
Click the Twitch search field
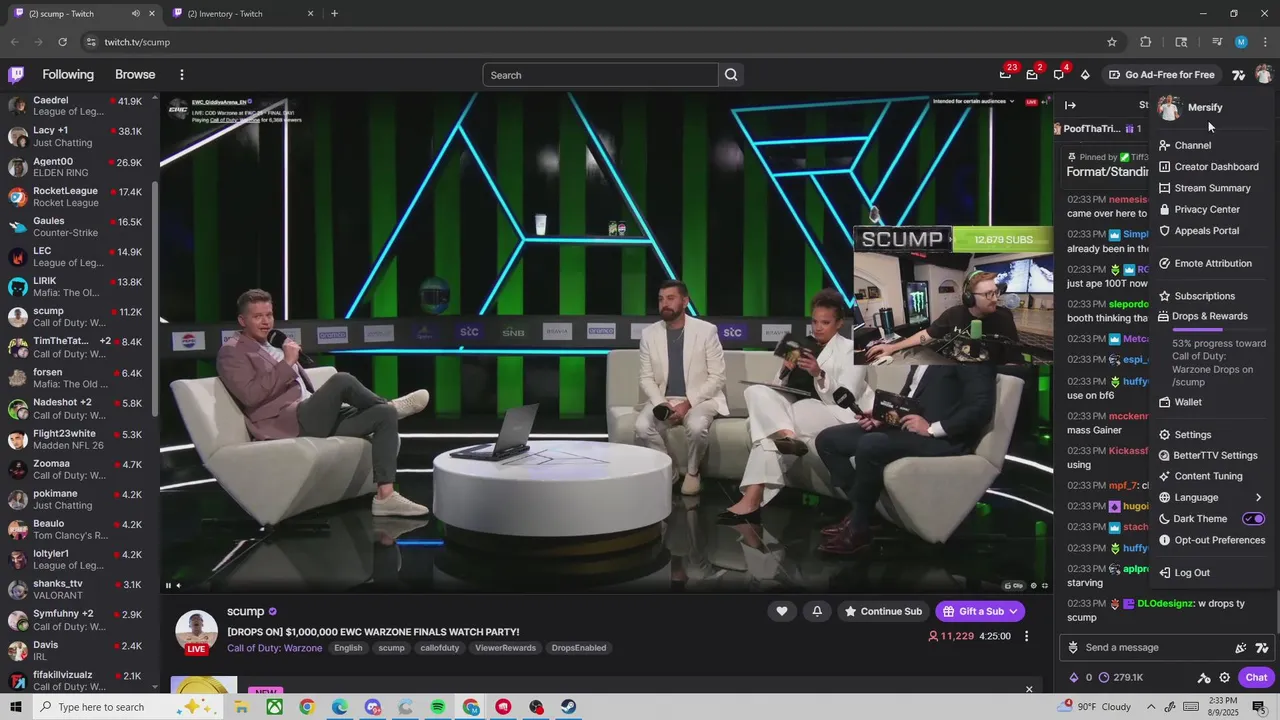pyautogui.click(x=600, y=75)
